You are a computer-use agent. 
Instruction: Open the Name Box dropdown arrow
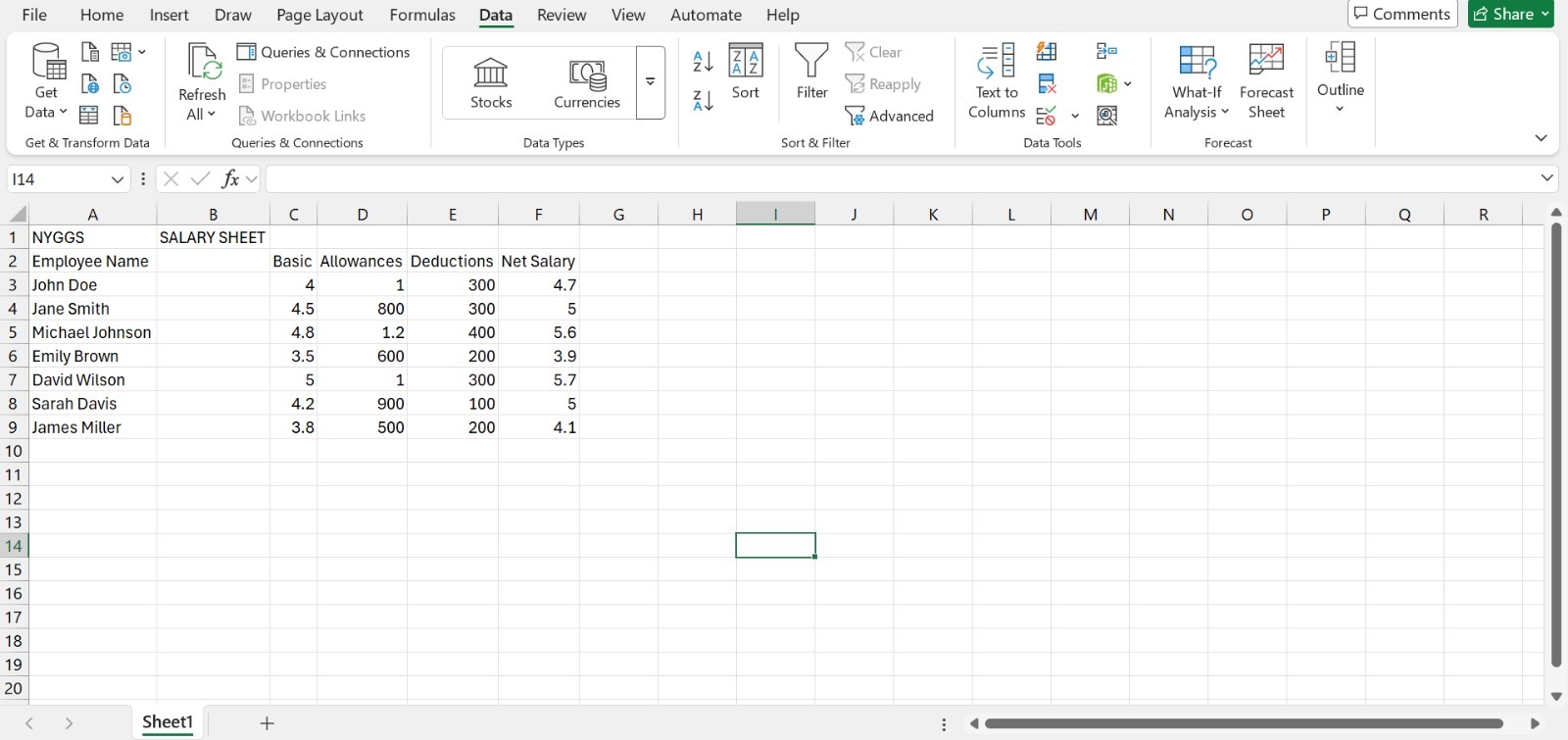click(x=118, y=179)
